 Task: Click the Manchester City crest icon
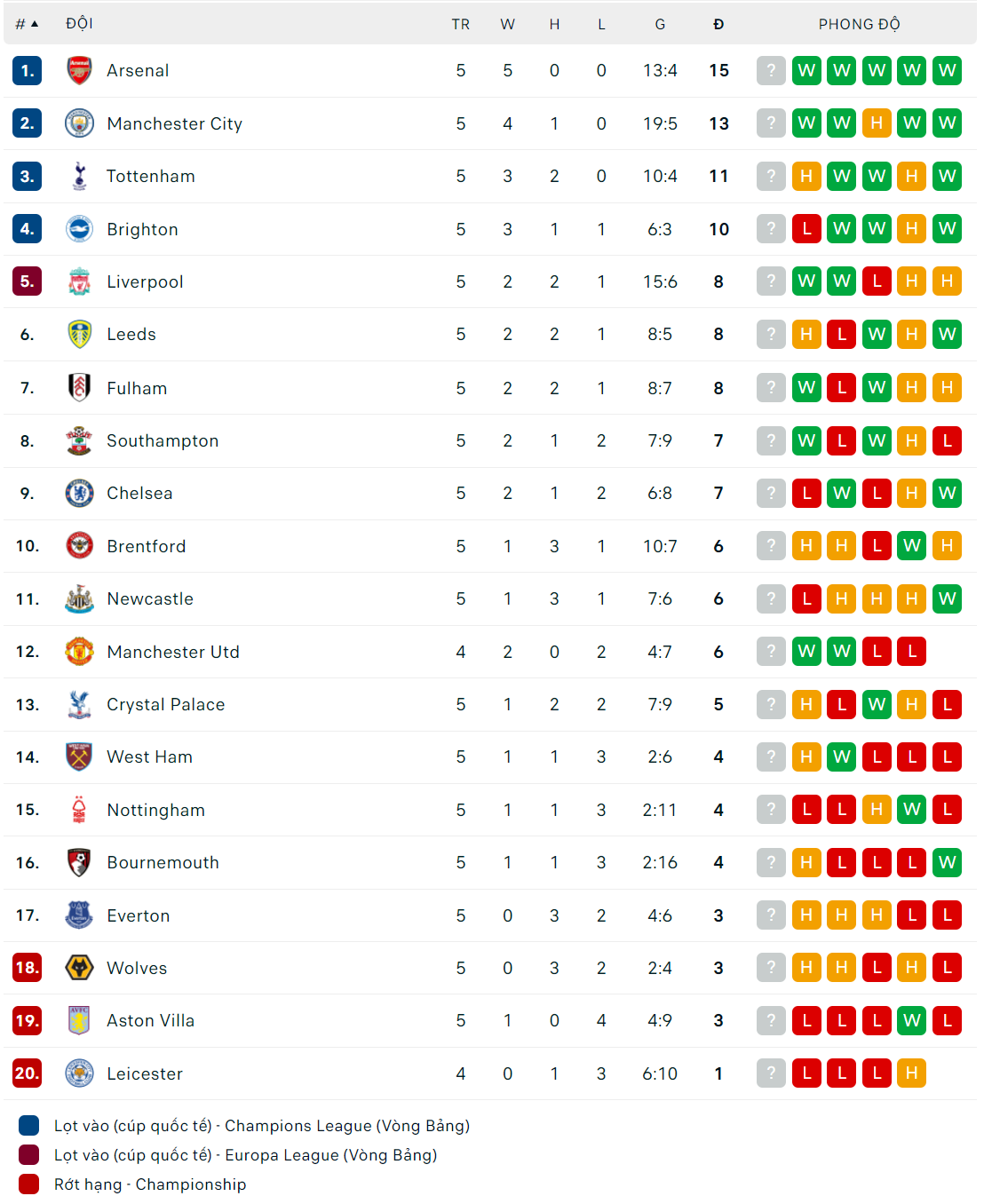[x=79, y=123]
